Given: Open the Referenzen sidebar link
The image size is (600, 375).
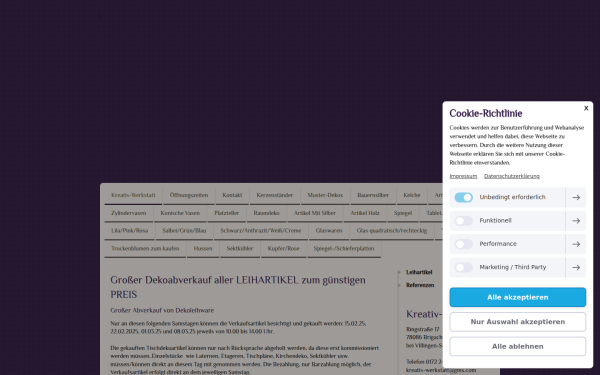Looking at the screenshot, I should [420, 285].
